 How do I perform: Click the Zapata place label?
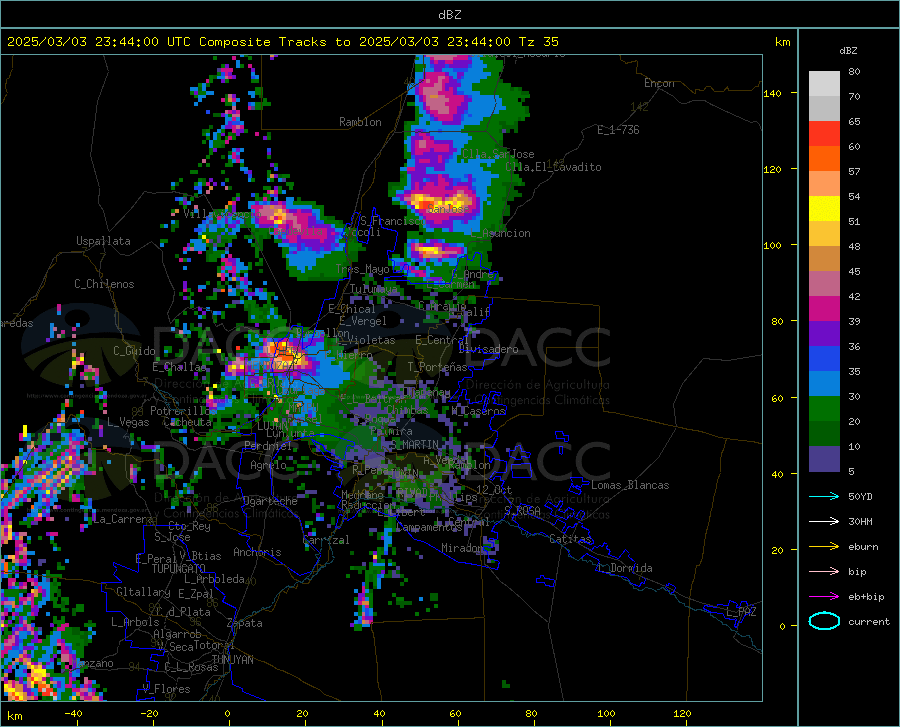[245, 623]
